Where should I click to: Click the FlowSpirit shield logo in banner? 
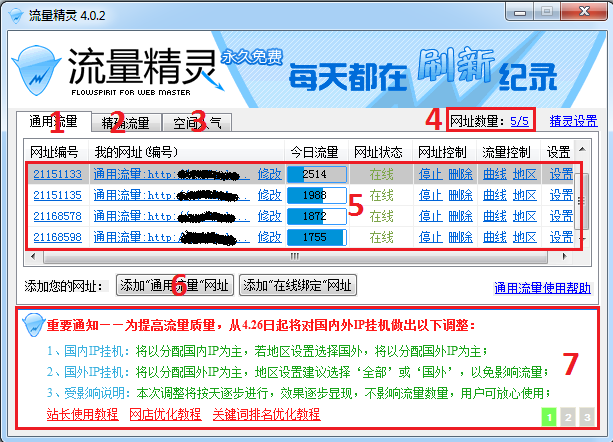tap(36, 71)
